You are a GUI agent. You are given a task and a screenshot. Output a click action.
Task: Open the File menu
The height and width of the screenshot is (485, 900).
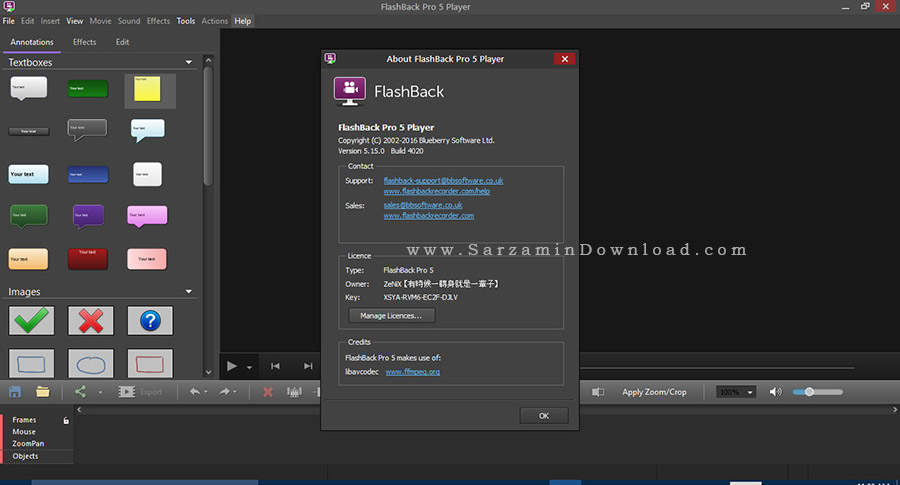coord(9,21)
